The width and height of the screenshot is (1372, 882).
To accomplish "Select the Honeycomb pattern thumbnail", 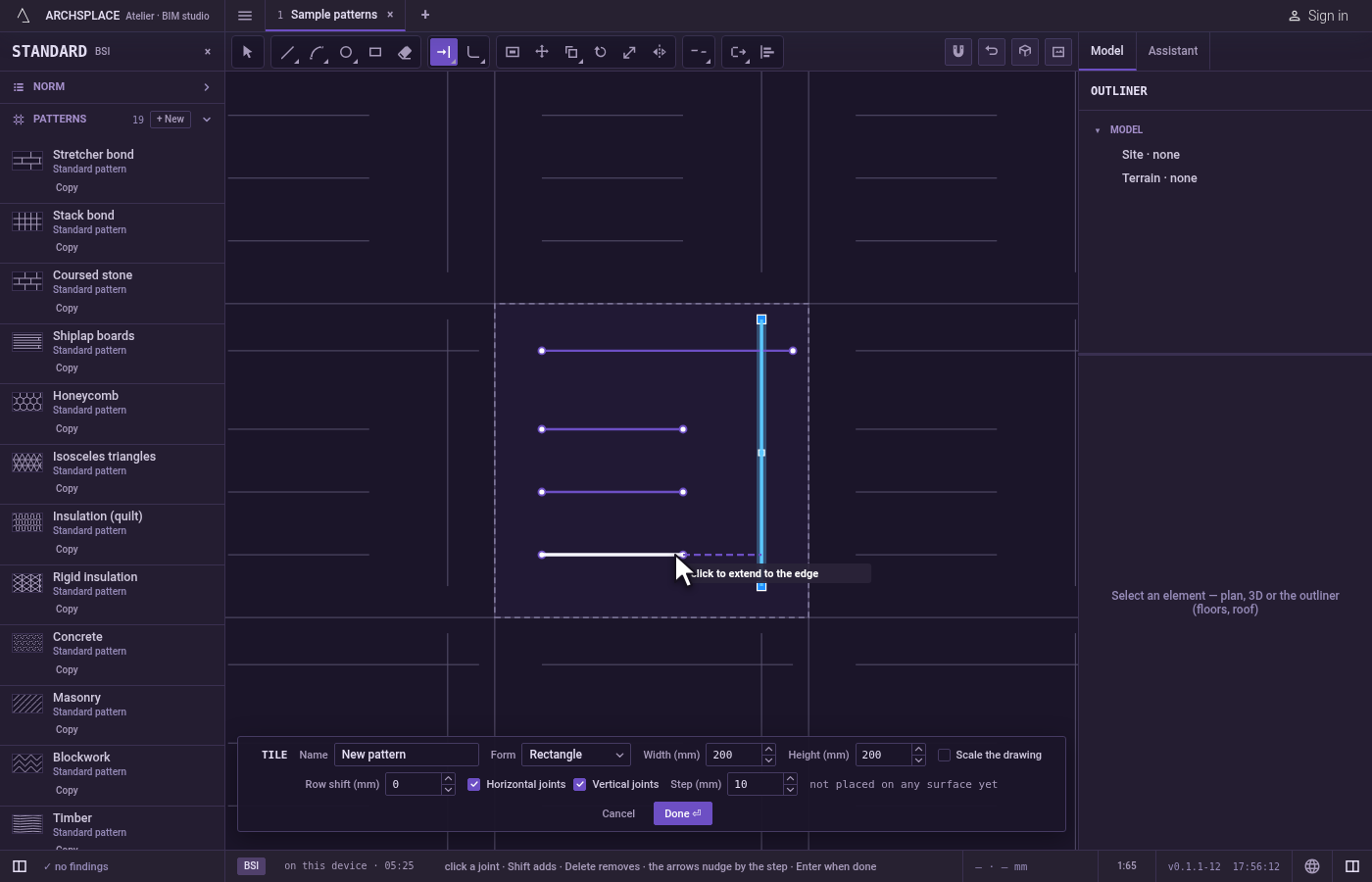I will [x=27, y=402].
